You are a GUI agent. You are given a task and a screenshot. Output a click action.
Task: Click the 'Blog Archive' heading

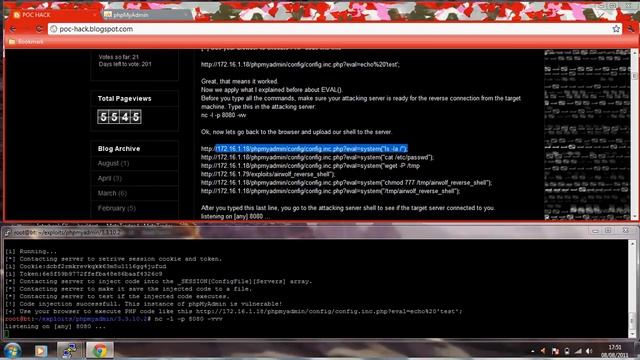(119, 149)
